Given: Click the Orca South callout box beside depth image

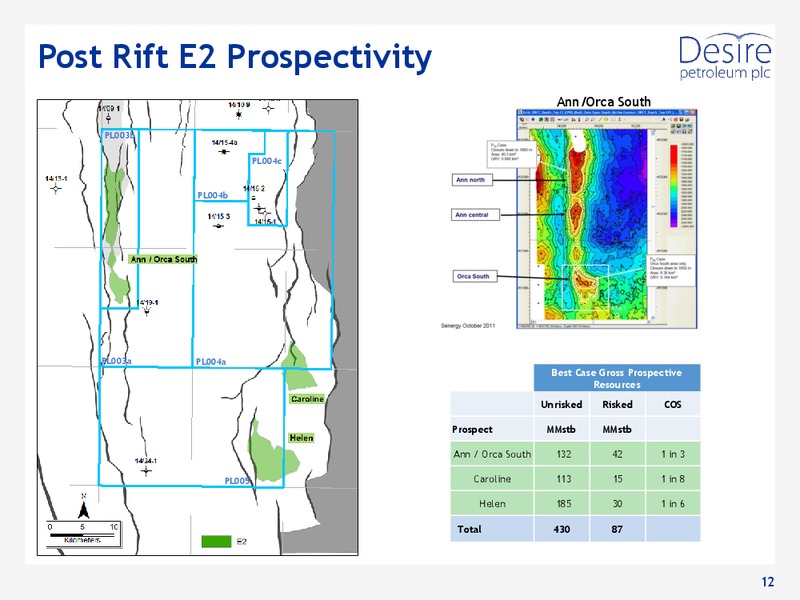Looking at the screenshot, I should (475, 276).
